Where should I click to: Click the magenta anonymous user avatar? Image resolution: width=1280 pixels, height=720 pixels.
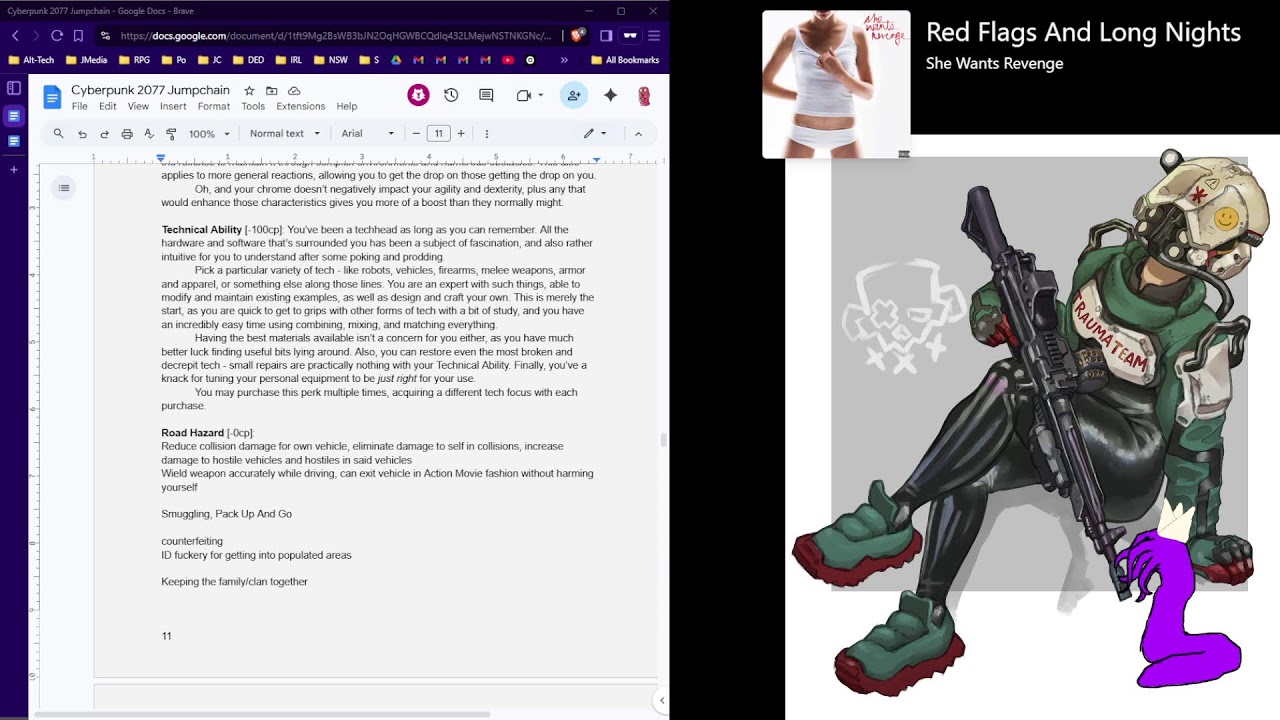418,95
